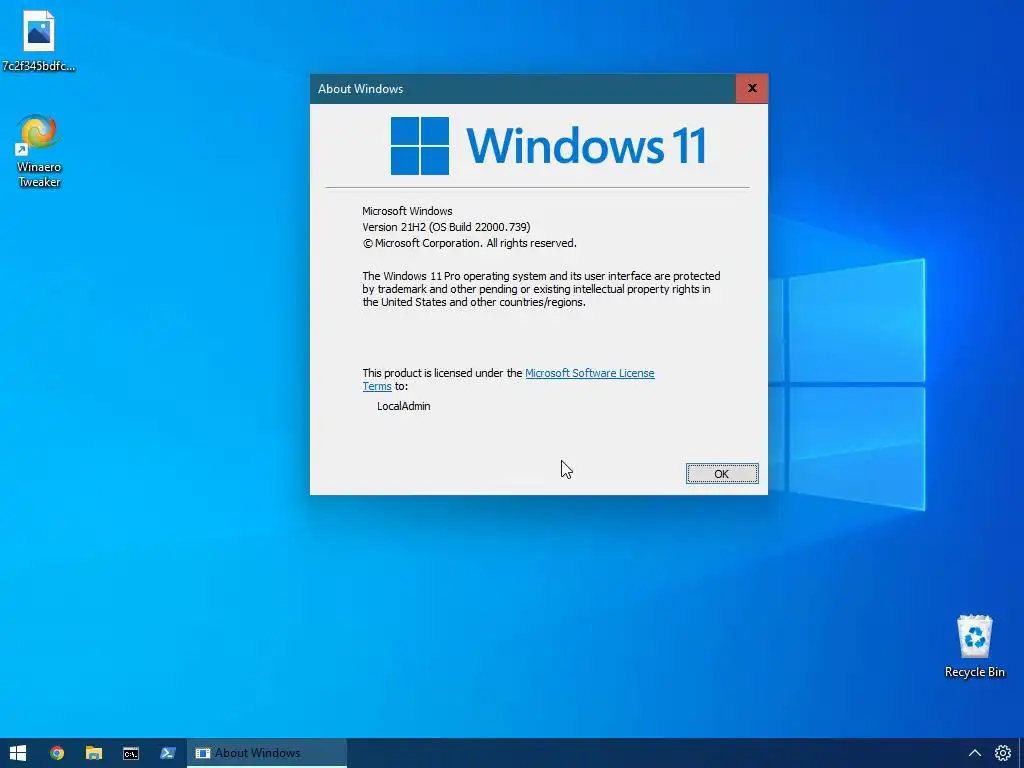Click OK in the About Windows dialog
This screenshot has height=768, width=1024.
(722, 473)
